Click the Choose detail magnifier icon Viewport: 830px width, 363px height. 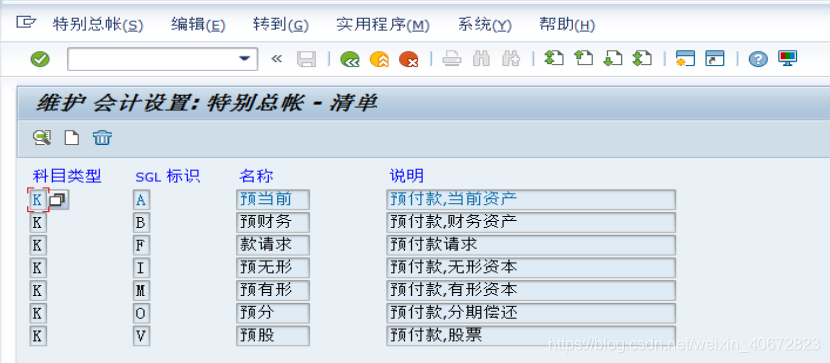click(x=42, y=138)
